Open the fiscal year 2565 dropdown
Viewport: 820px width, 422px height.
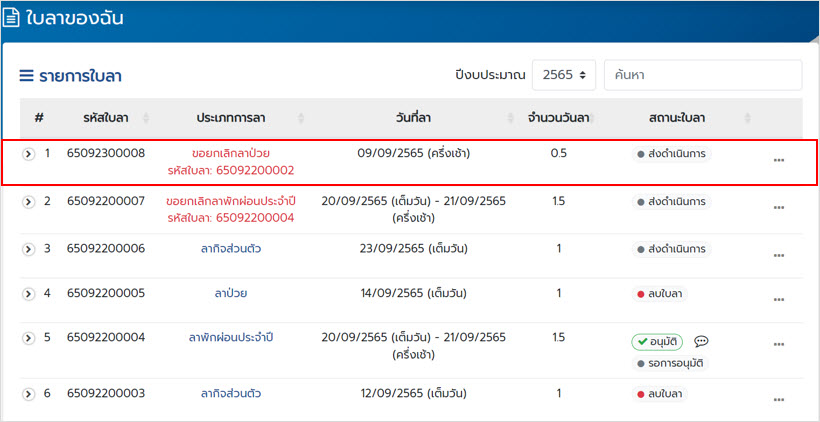(564, 75)
